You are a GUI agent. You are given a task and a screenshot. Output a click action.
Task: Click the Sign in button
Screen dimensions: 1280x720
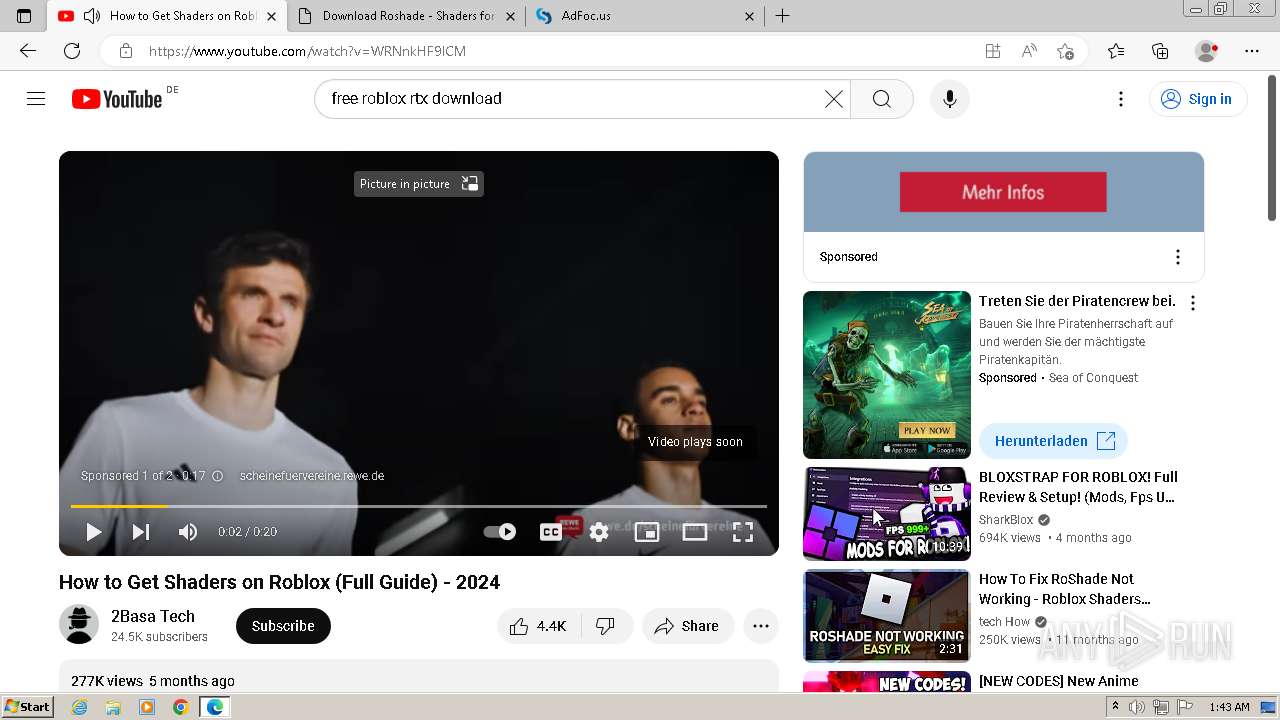pyautogui.click(x=1198, y=98)
